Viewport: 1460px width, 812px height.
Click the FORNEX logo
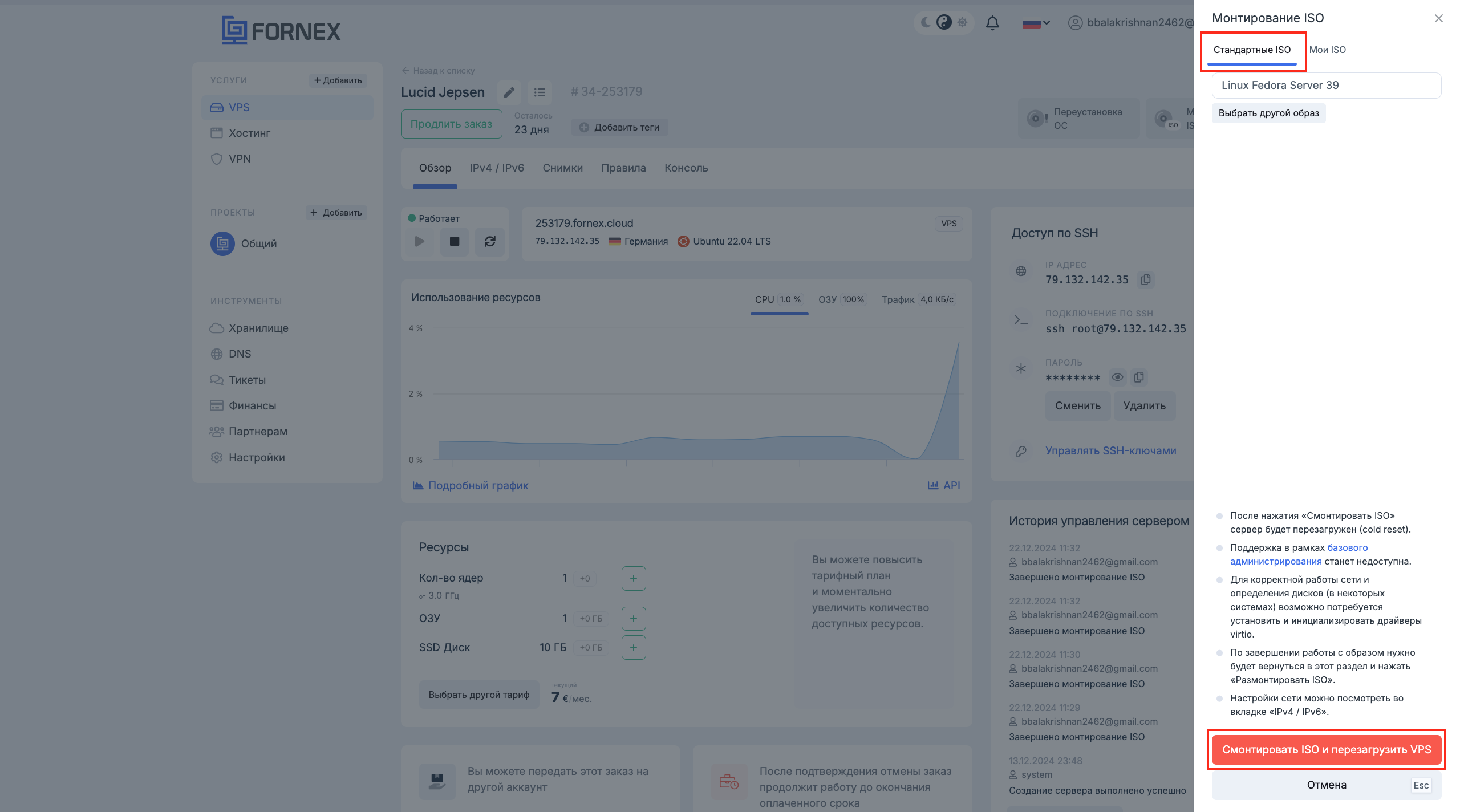pyautogui.click(x=281, y=30)
